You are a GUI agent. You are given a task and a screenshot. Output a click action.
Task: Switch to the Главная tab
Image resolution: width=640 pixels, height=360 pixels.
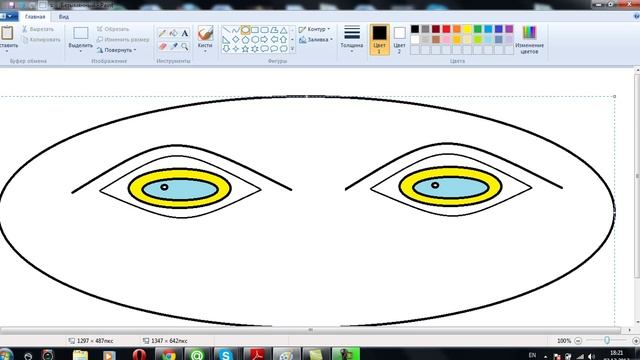click(x=35, y=17)
